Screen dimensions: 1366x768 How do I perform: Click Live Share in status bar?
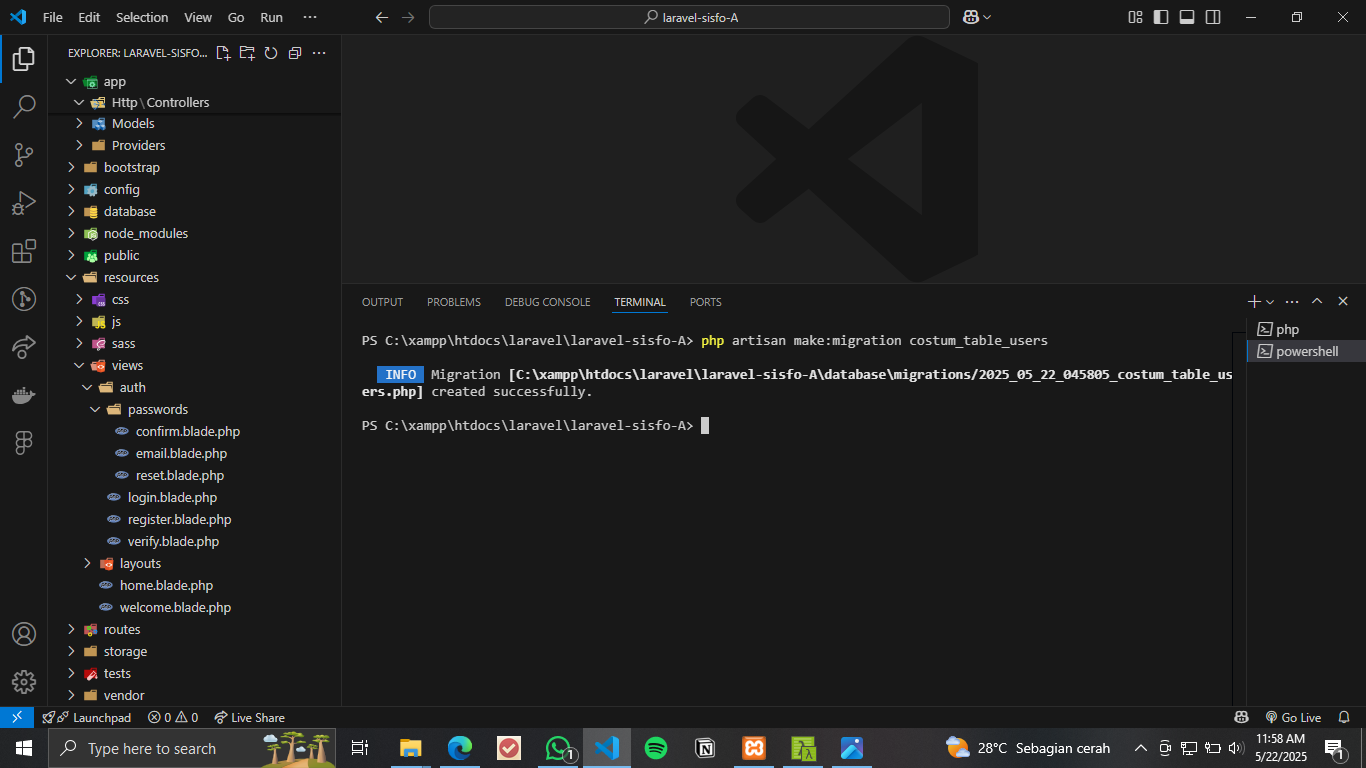[250, 717]
